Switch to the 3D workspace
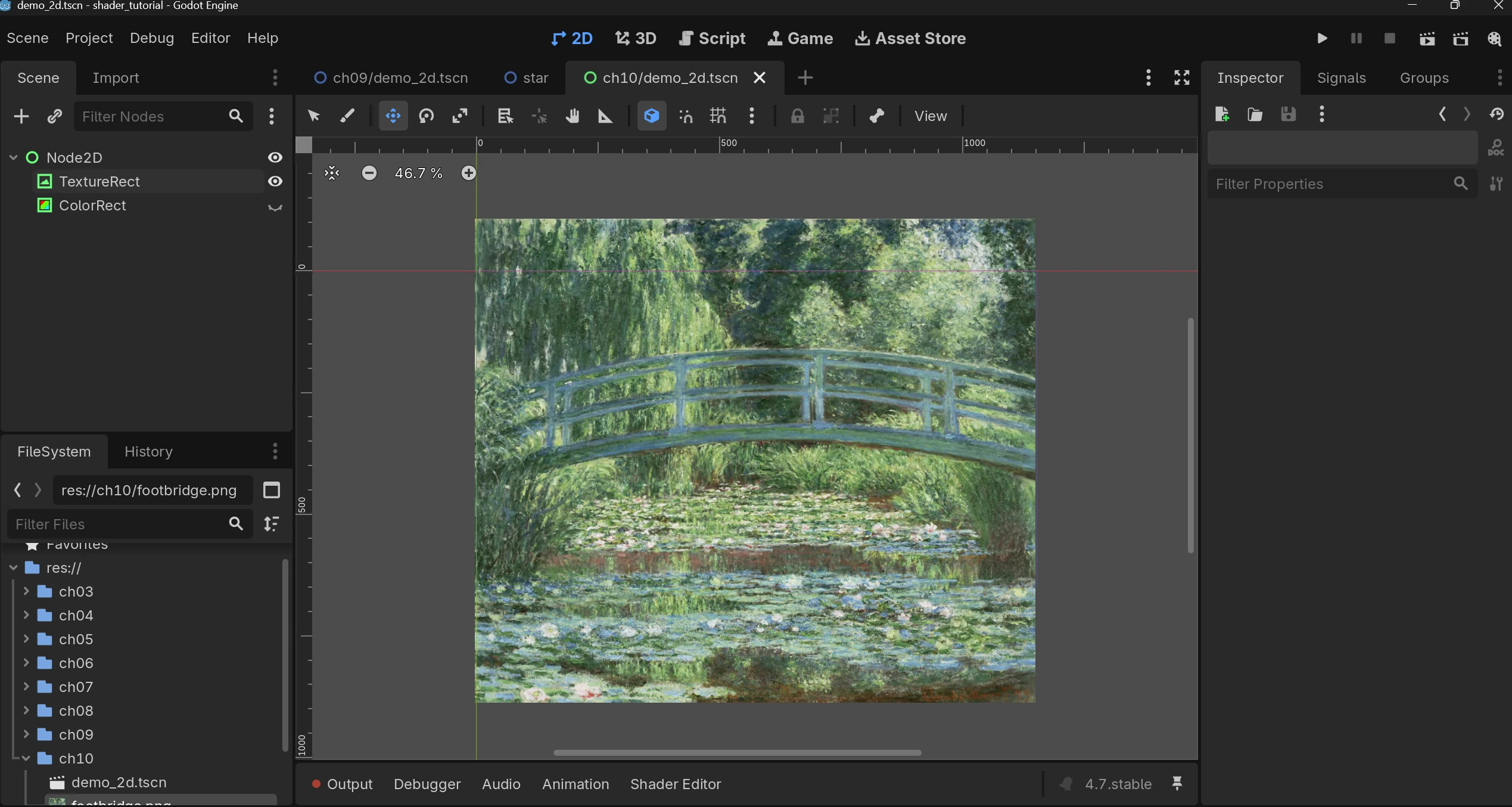This screenshot has width=1512, height=807. point(636,39)
